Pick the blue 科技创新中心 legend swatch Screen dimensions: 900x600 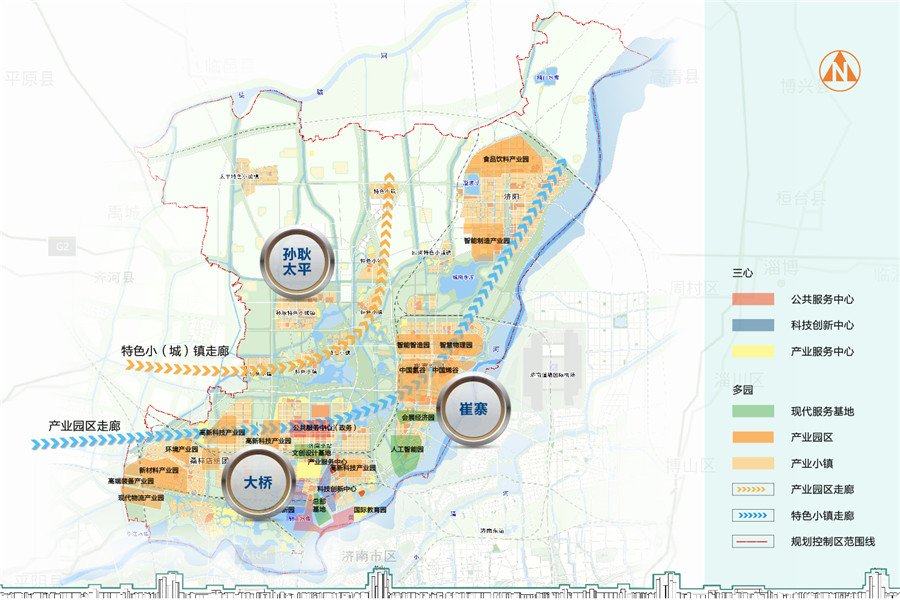pos(753,325)
